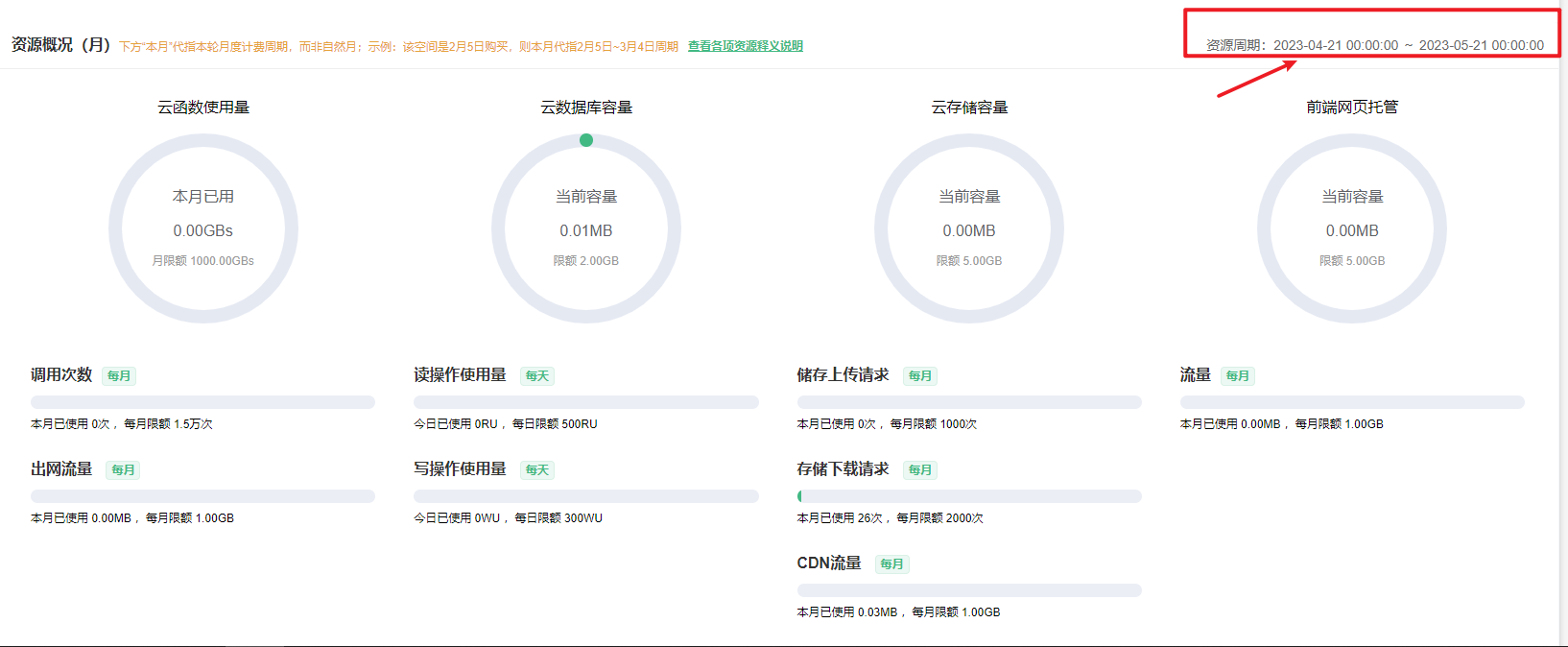
Task: Click the 资源概况（月）heading
Action: tap(61, 45)
